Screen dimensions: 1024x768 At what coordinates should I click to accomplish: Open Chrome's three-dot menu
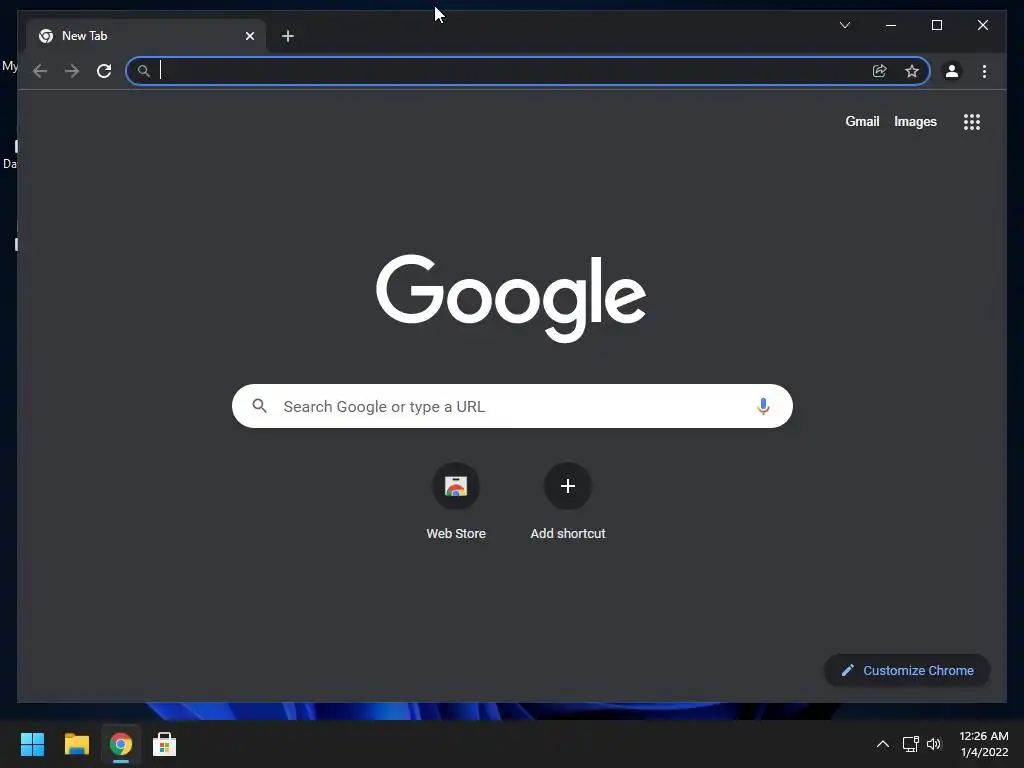coord(984,71)
